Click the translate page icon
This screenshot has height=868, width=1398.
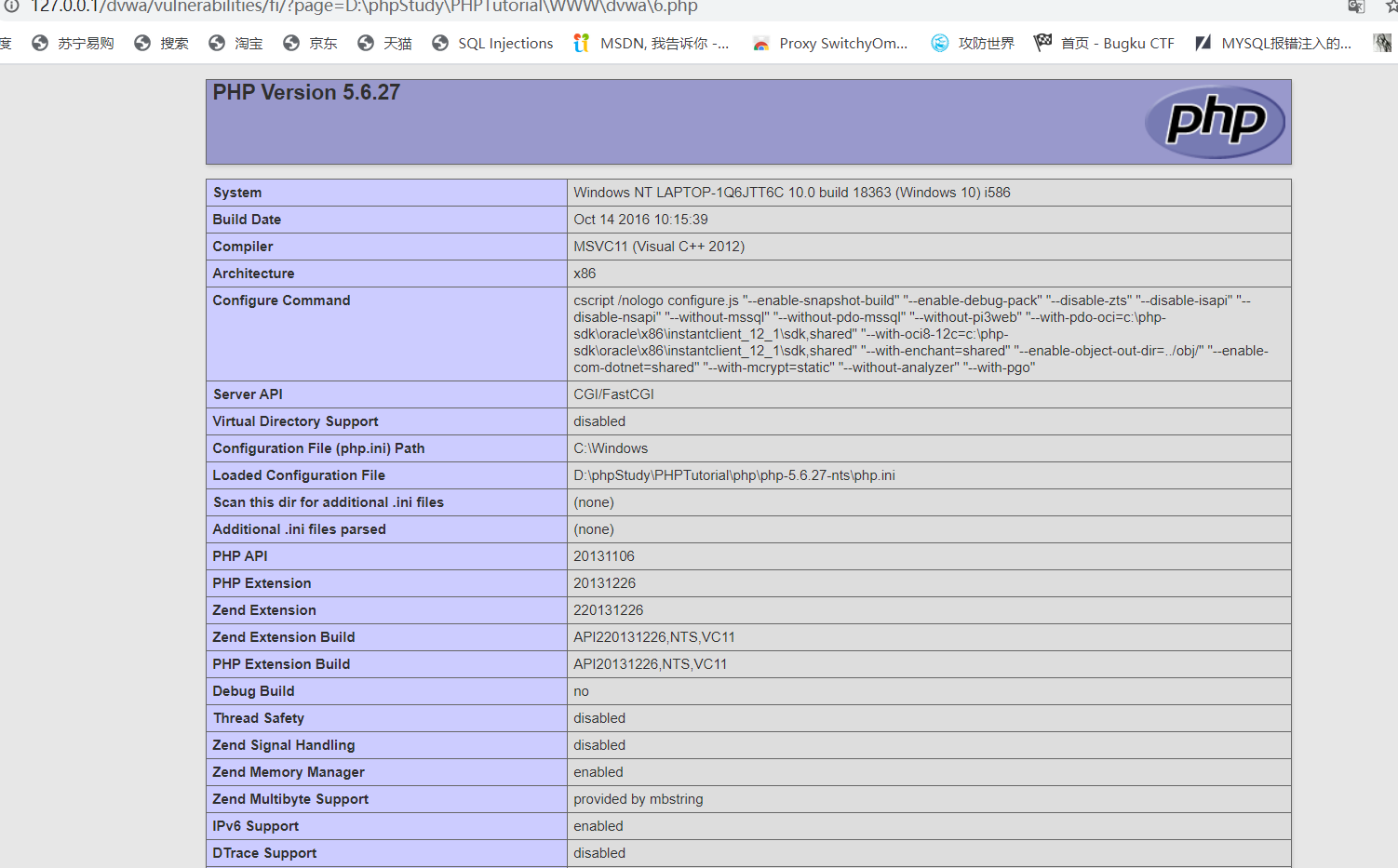click(1356, 7)
